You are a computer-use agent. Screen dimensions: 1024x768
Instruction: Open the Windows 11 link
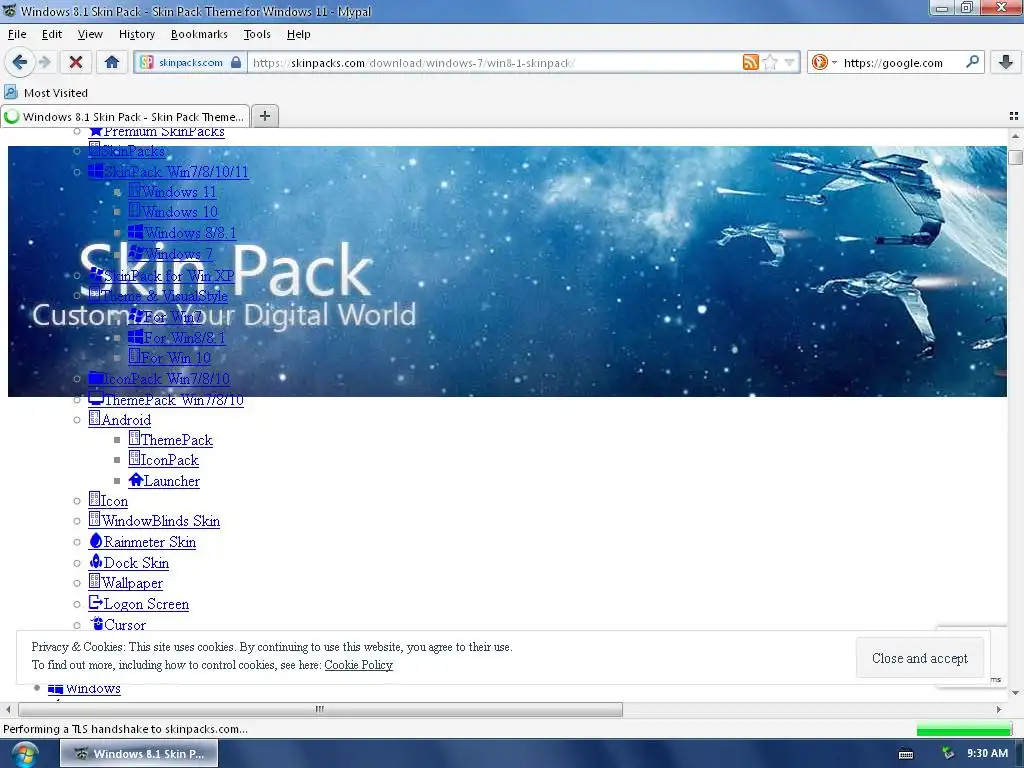pyautogui.click(x=172, y=192)
